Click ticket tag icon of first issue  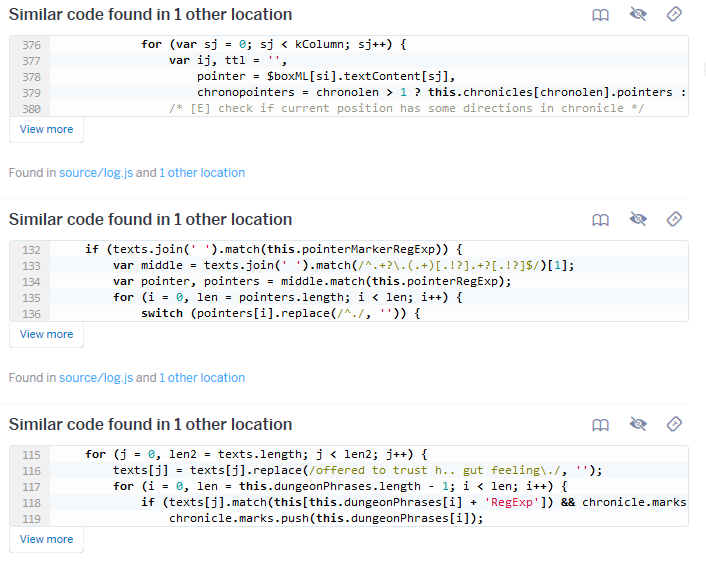point(674,14)
